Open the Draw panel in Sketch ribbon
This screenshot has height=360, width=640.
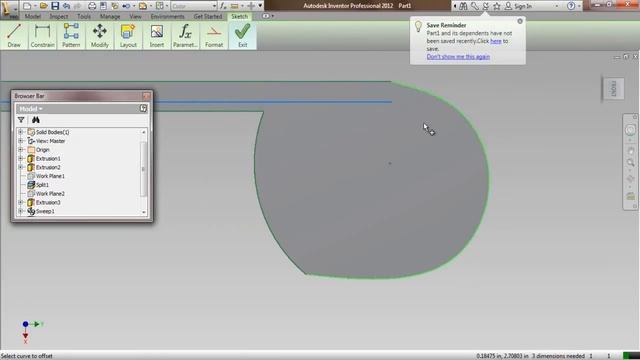(x=14, y=36)
